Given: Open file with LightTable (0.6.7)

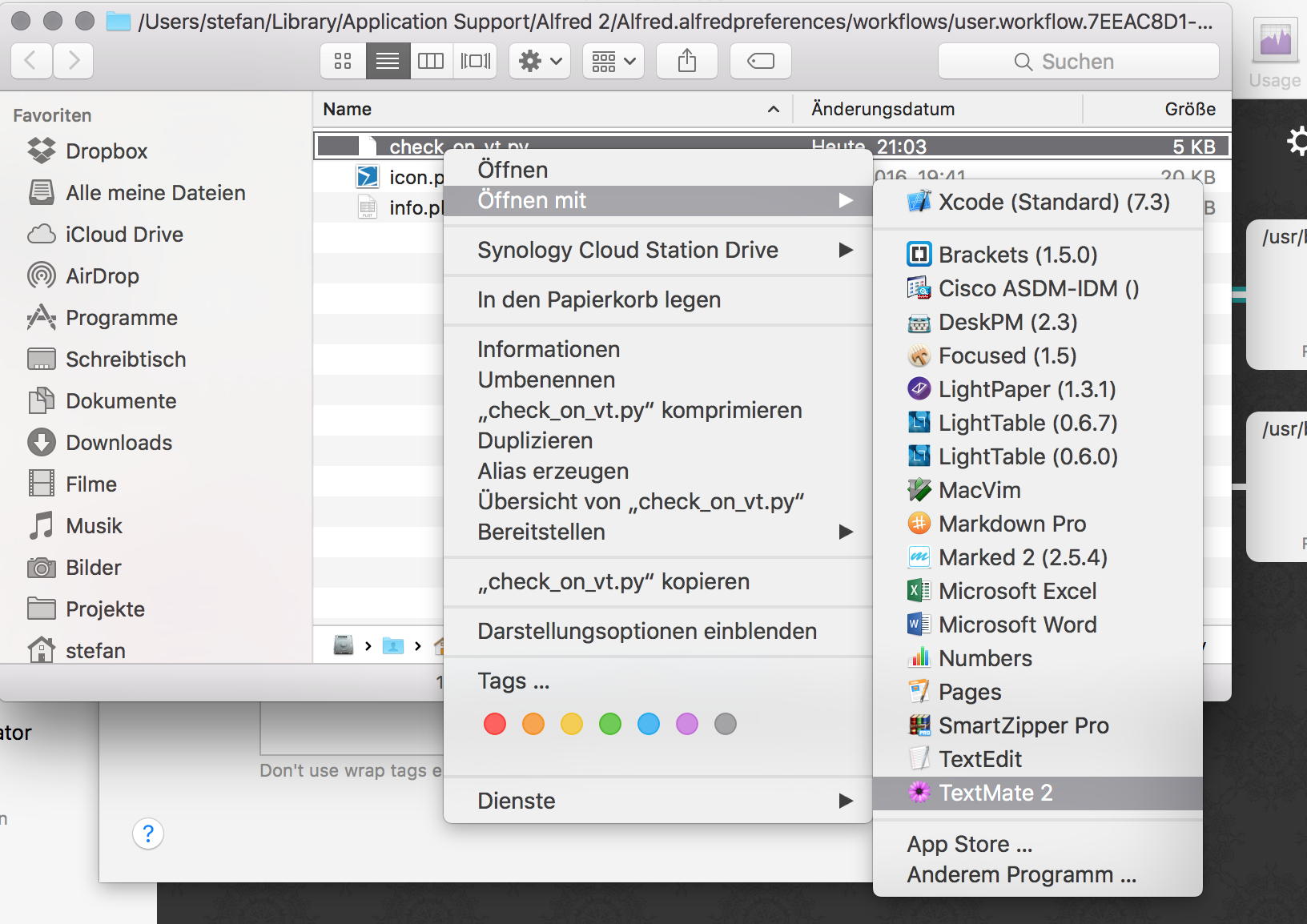Looking at the screenshot, I should coord(1038,423).
